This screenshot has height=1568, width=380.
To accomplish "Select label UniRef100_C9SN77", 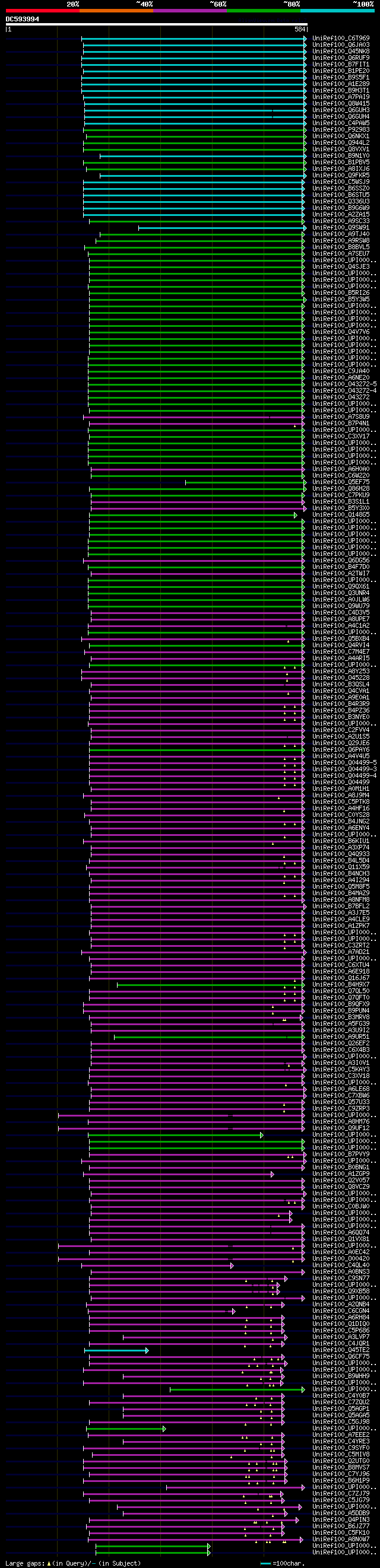I will [x=341, y=1278].
